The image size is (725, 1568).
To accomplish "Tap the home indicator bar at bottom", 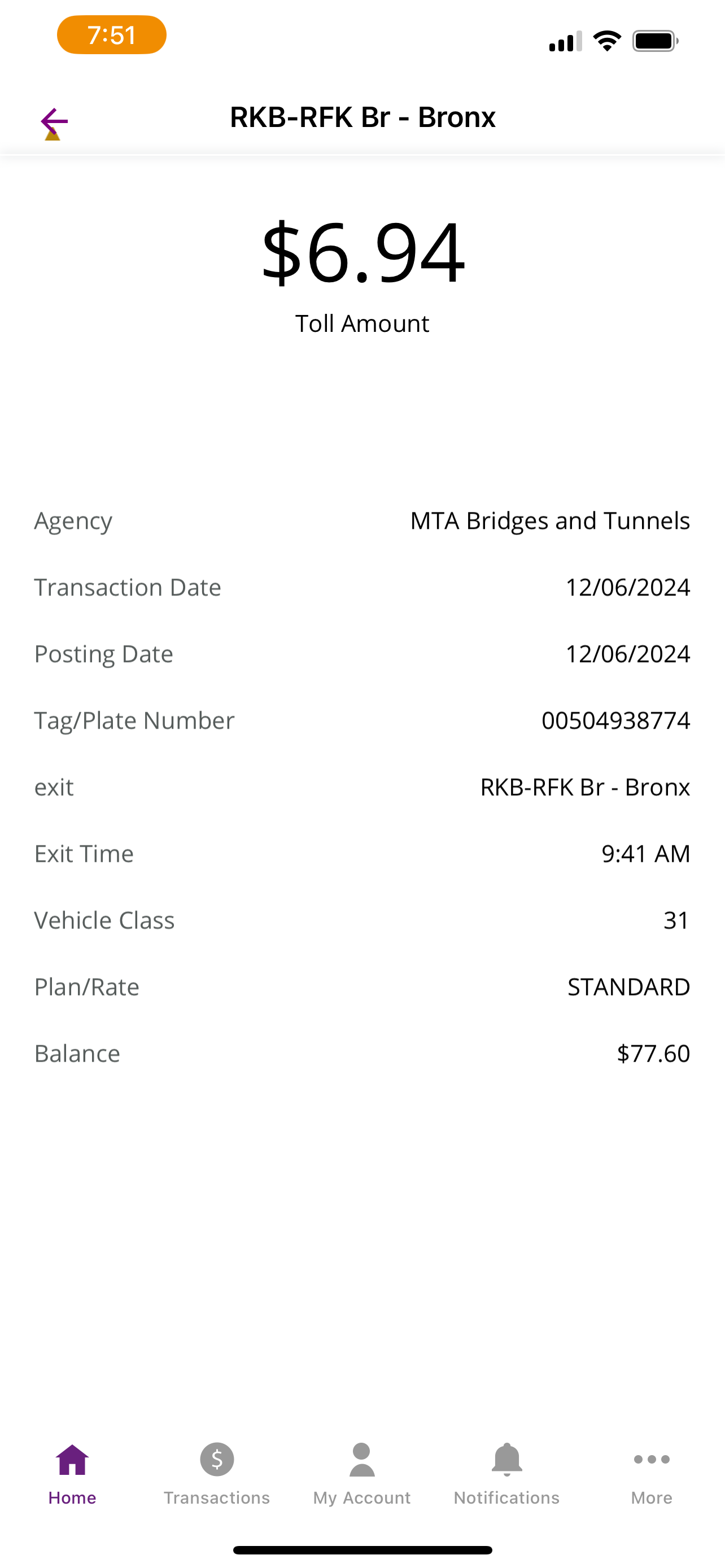I will (362, 1550).
